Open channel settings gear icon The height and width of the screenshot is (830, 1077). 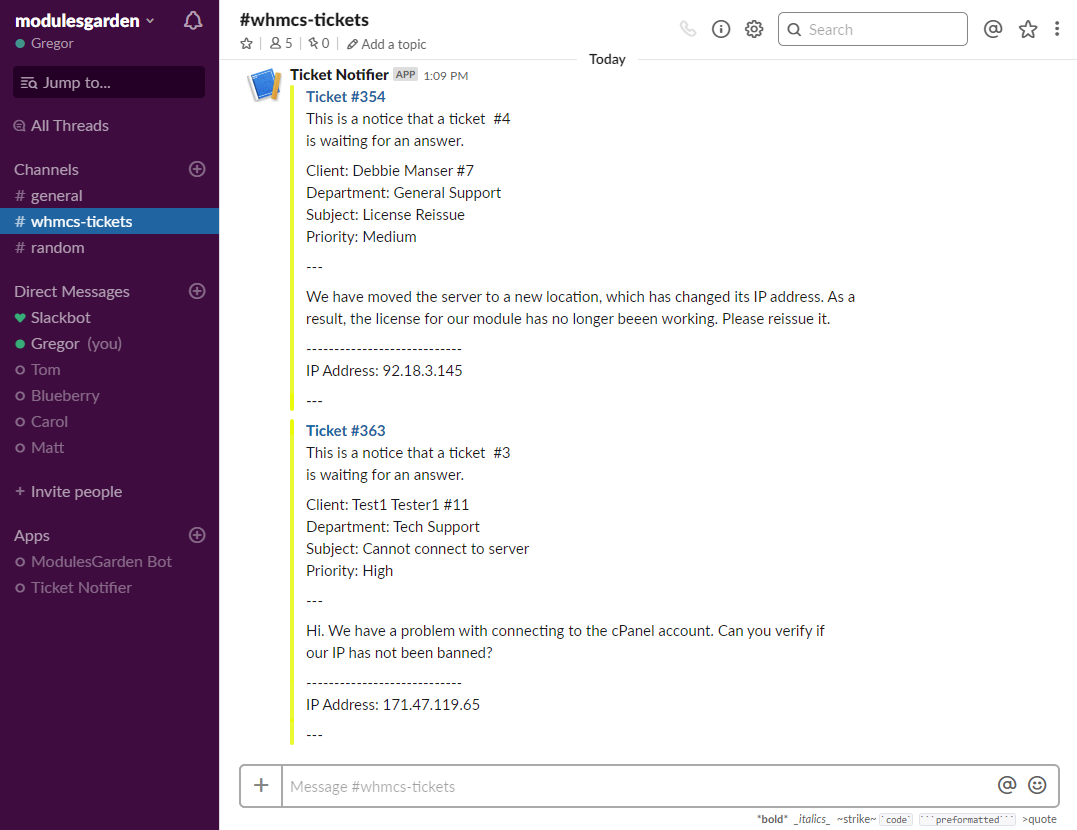point(754,29)
